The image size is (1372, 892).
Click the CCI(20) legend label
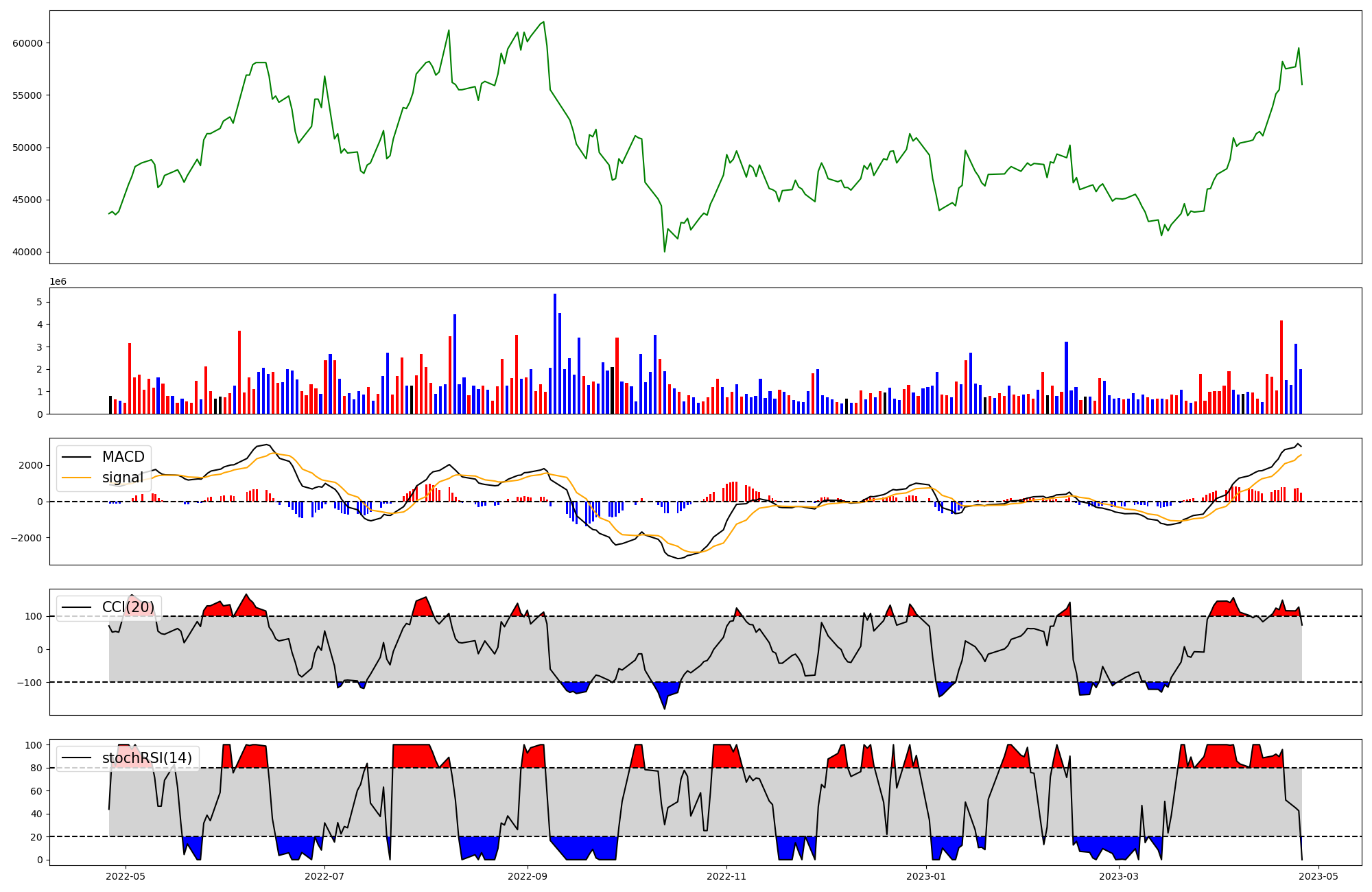(128, 607)
